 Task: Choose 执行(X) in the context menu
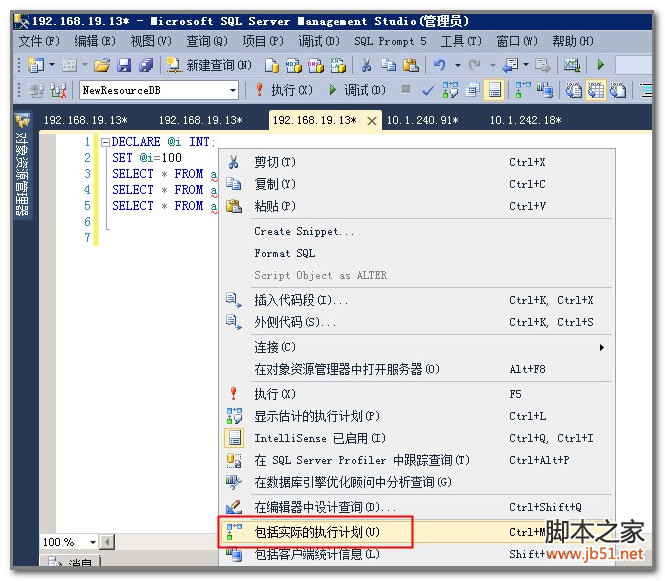point(417,394)
